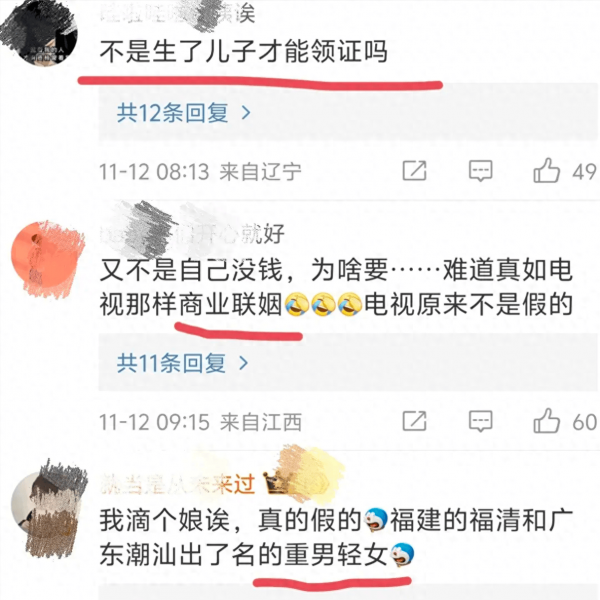Share the 11-12 08:13 Liaoning comment

coord(414,171)
